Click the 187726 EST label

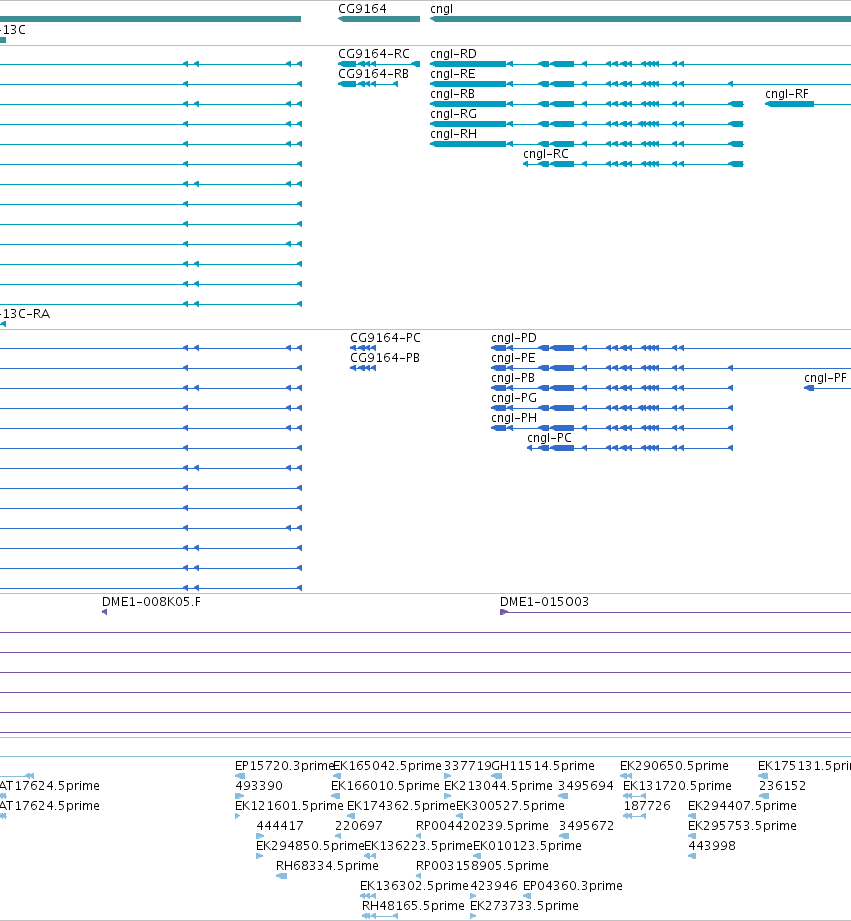(647, 805)
